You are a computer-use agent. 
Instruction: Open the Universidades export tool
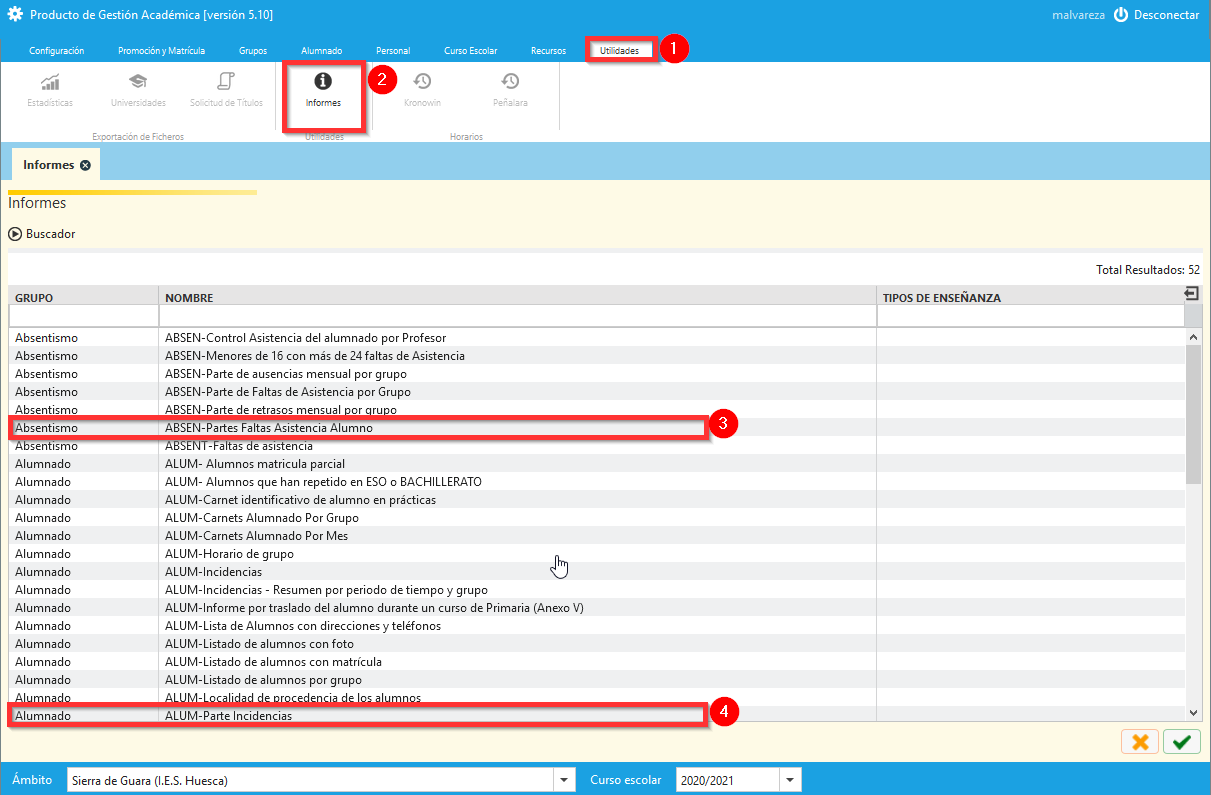(138, 90)
